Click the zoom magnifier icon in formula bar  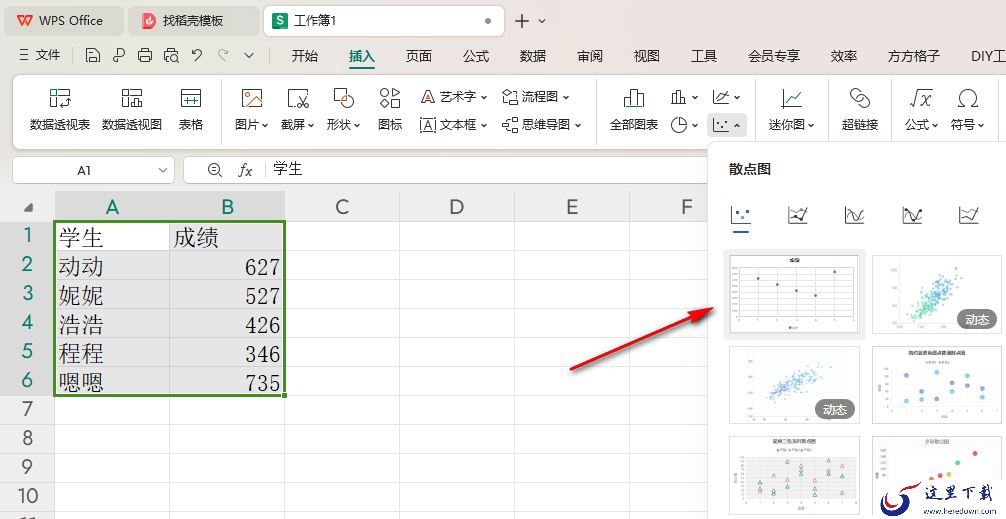click(x=215, y=170)
